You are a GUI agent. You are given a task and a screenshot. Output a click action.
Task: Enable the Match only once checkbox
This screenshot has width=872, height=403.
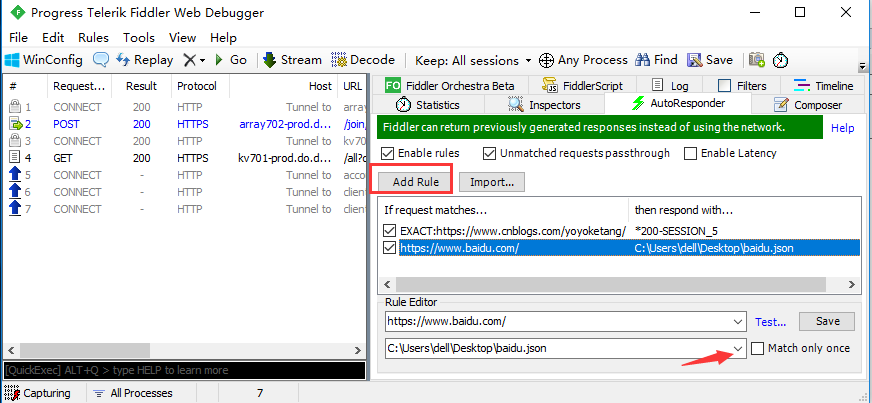pos(758,348)
